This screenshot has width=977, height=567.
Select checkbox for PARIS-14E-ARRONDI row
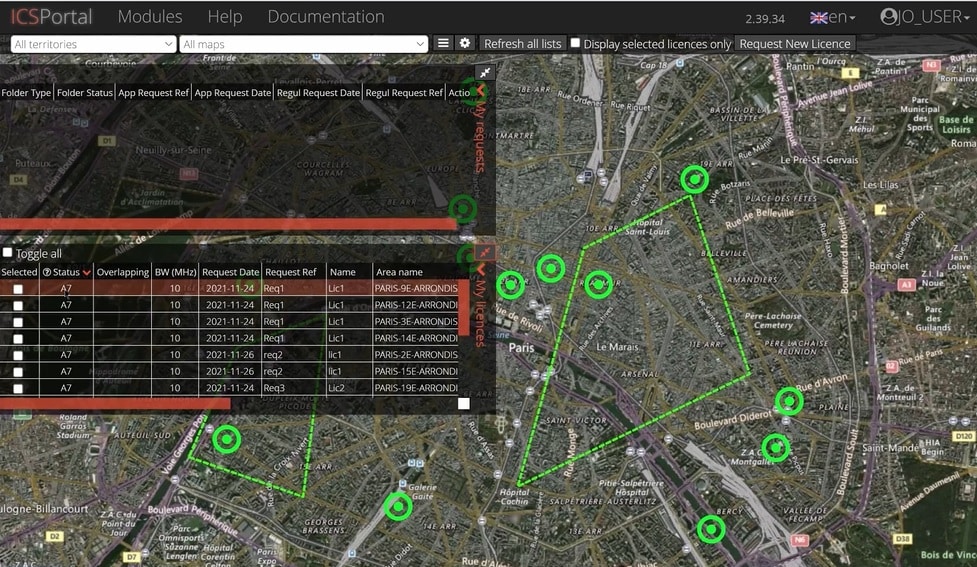tap(18, 339)
